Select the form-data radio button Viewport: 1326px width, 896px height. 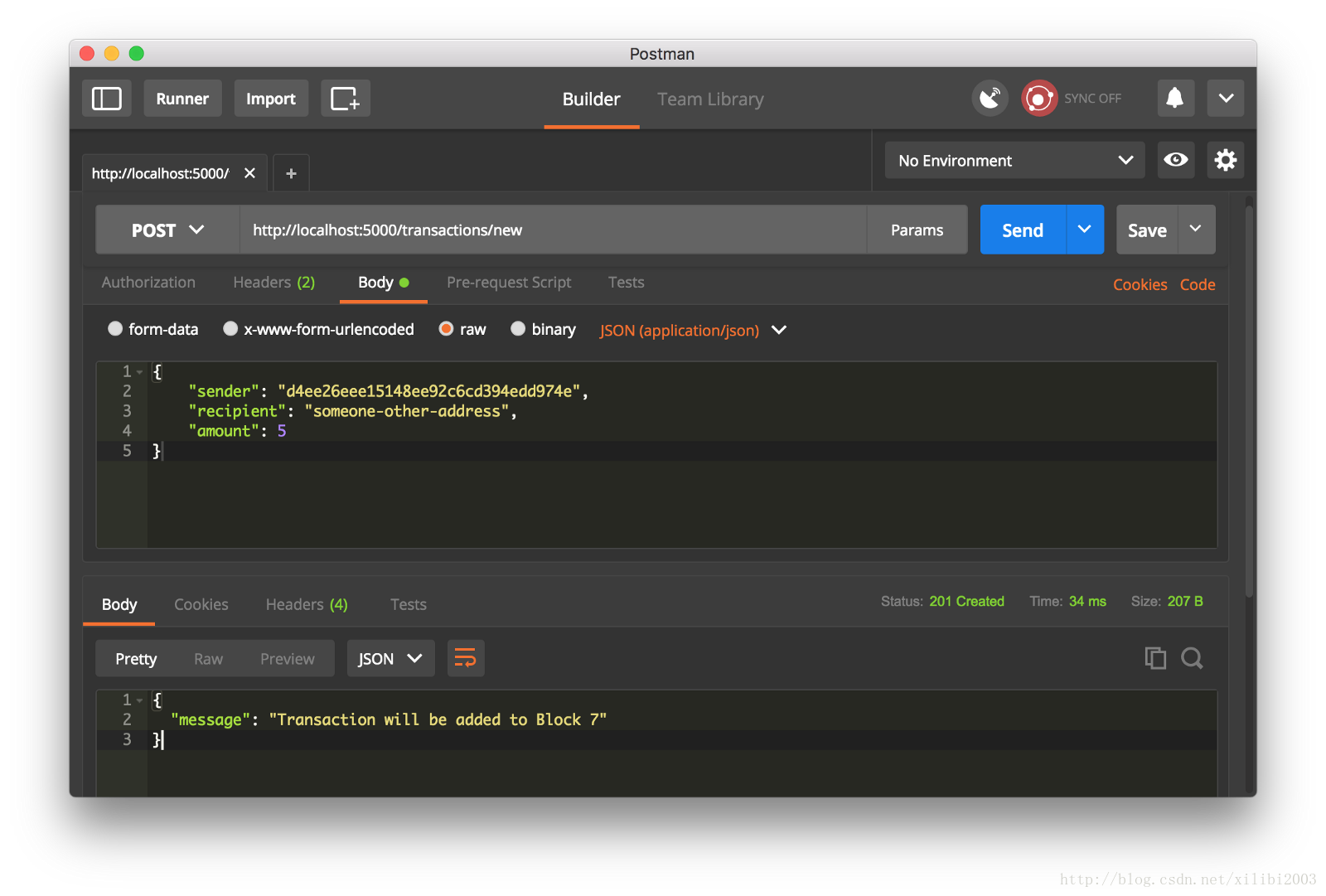click(x=115, y=328)
